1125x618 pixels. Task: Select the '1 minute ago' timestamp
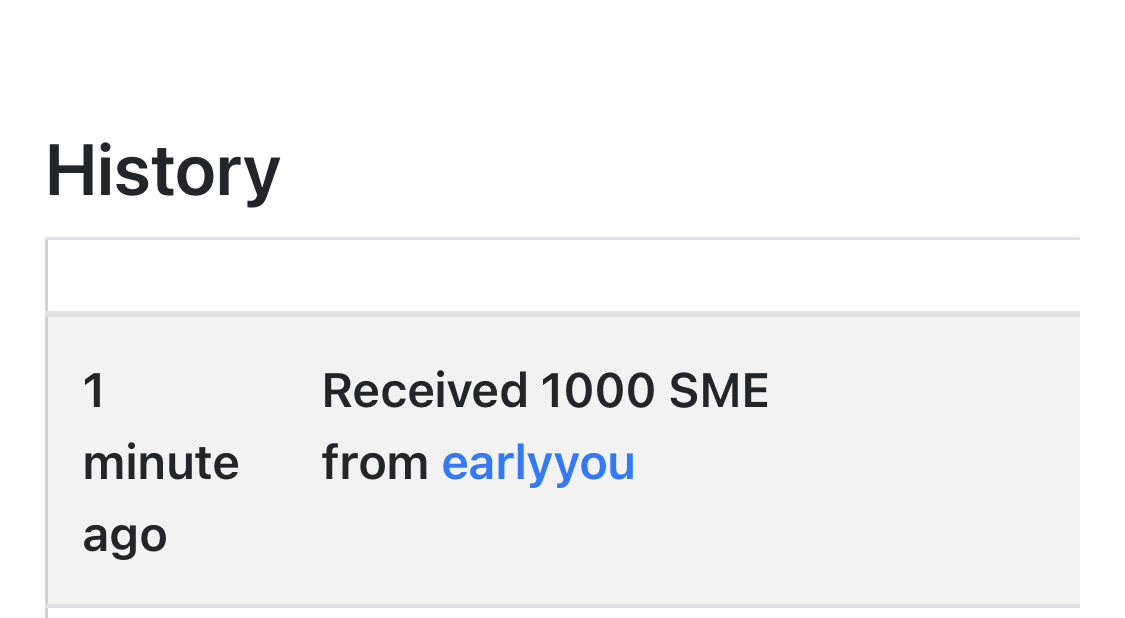click(161, 463)
